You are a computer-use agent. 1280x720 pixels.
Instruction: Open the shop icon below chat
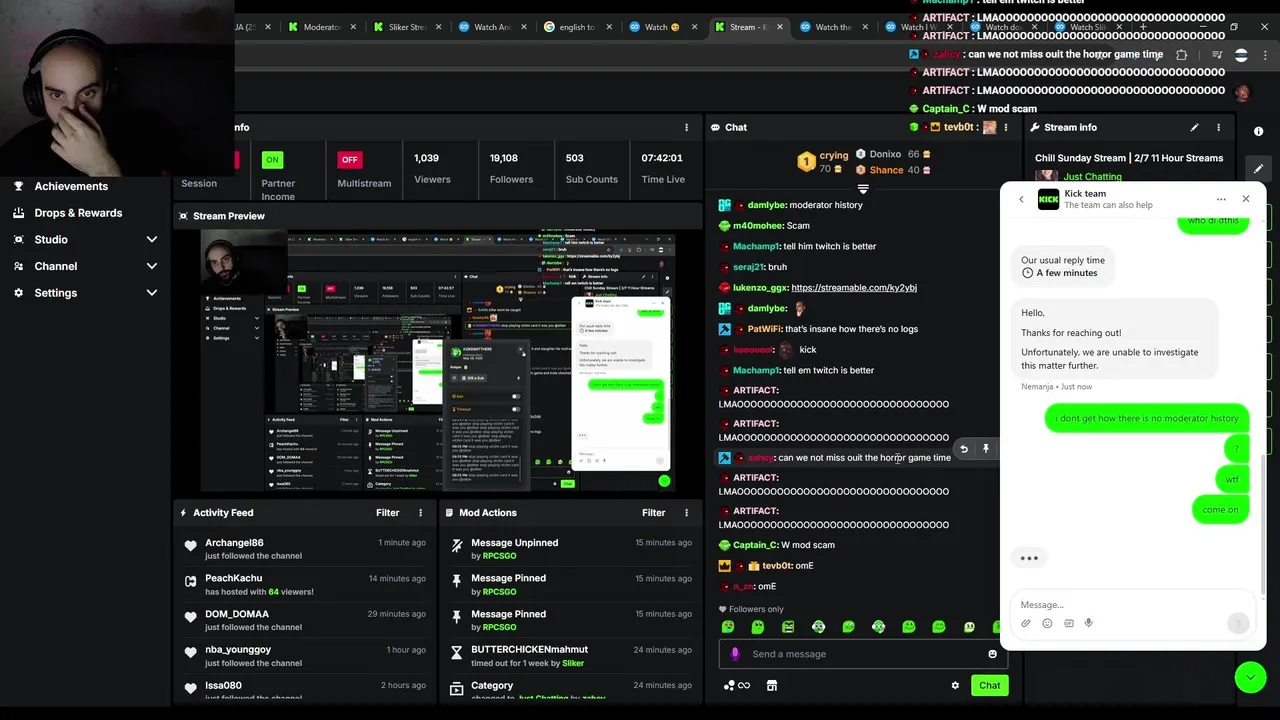771,686
